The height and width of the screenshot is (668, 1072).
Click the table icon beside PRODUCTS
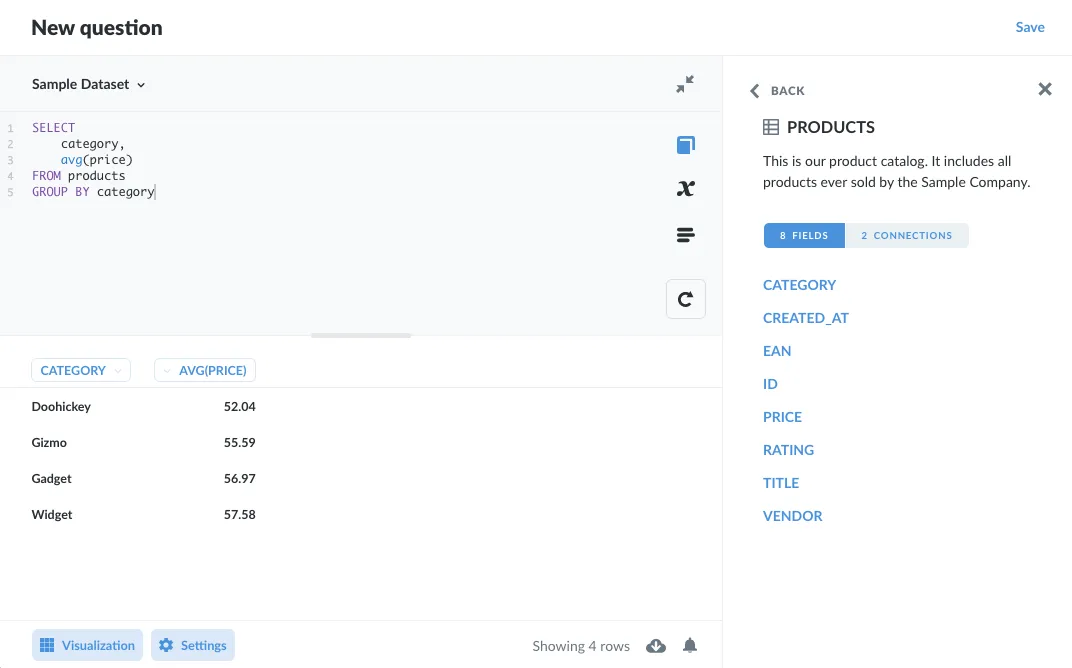(770, 127)
